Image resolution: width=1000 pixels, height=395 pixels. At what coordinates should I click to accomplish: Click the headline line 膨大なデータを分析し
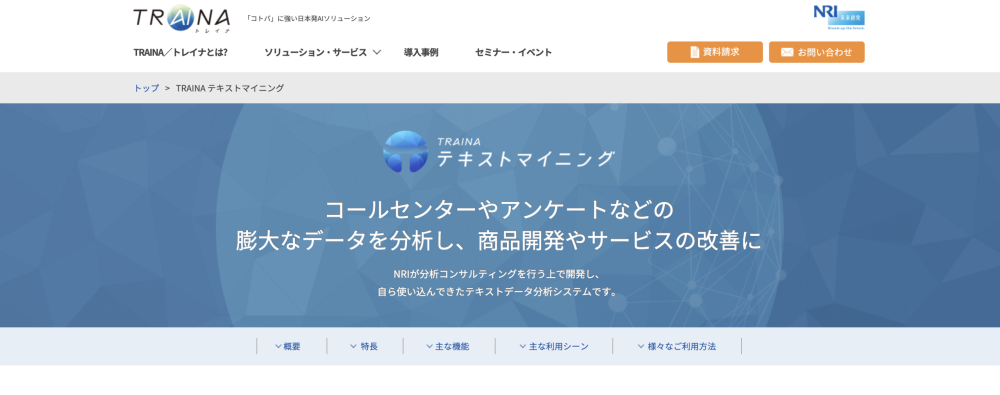(x=353, y=241)
